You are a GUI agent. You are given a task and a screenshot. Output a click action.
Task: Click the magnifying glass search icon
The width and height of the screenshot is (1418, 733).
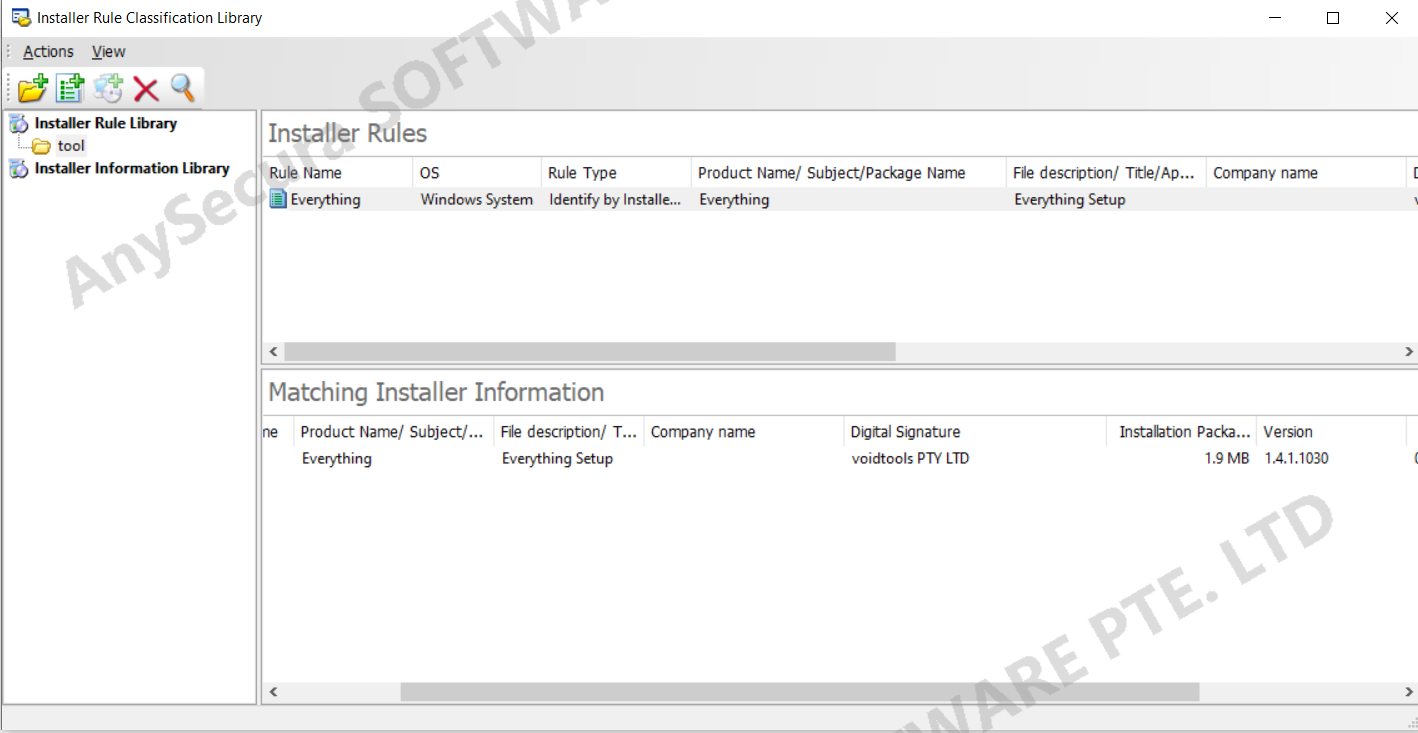click(182, 89)
